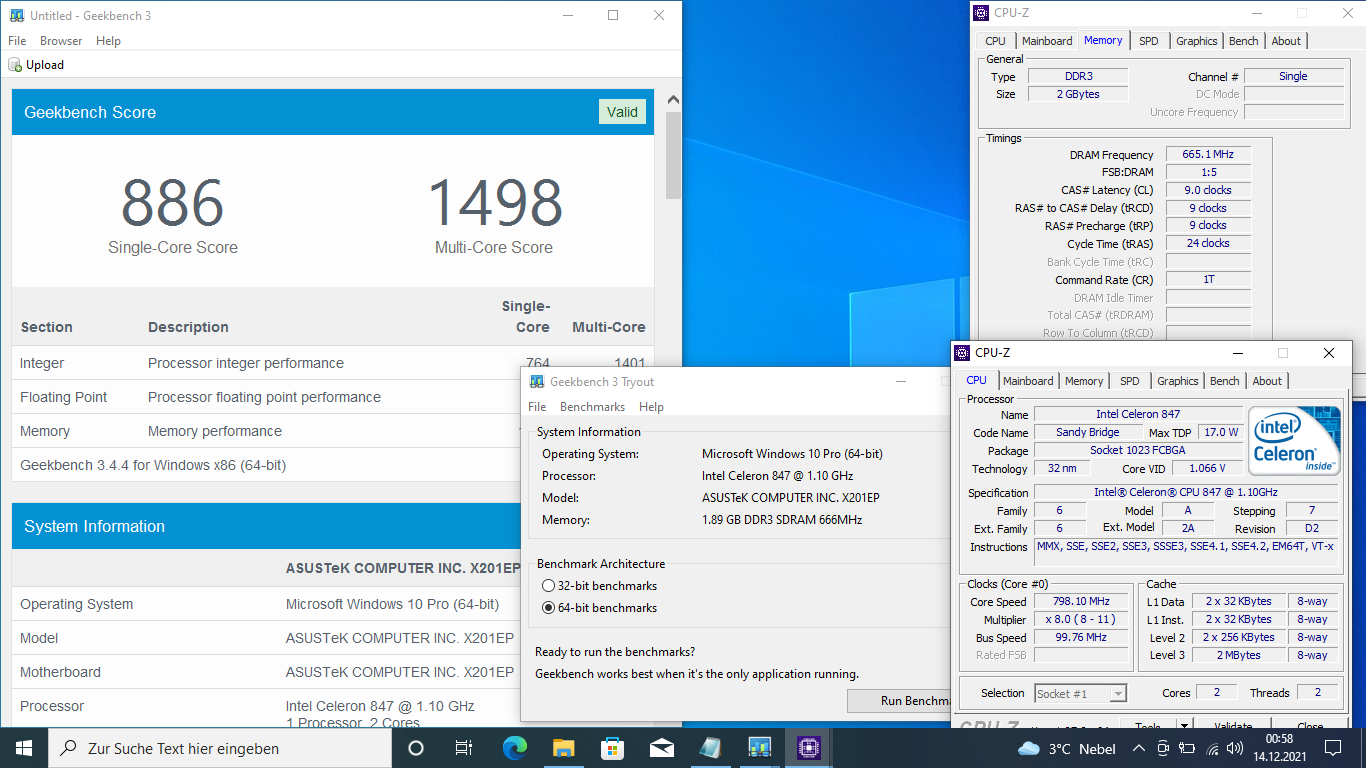Click the Core Speed value 798.10 MHz

click(1083, 602)
